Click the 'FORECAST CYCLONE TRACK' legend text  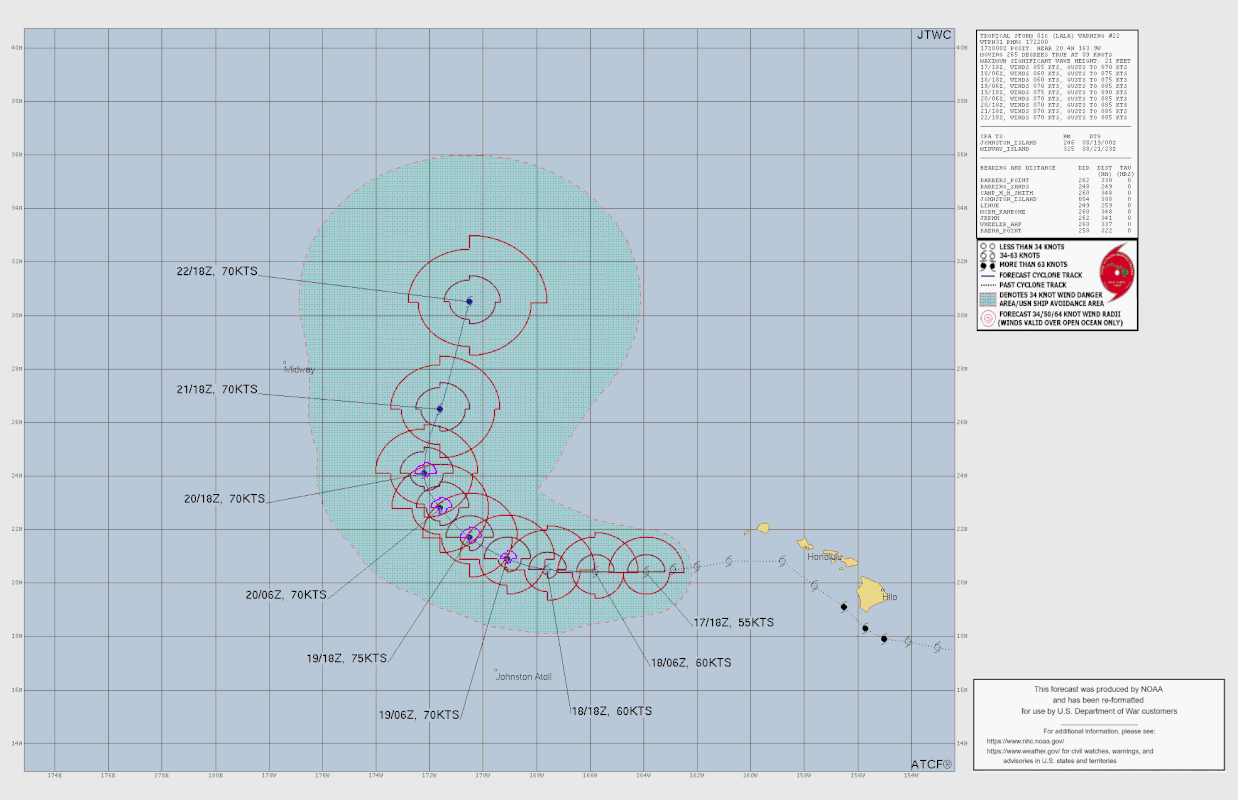pyautogui.click(x=1041, y=275)
